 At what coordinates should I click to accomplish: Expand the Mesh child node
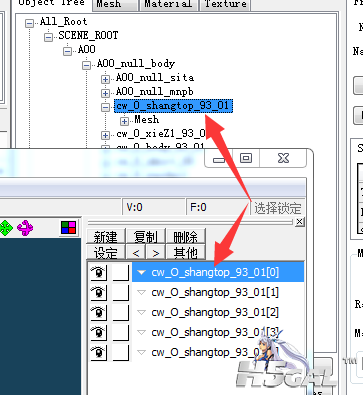[124, 121]
